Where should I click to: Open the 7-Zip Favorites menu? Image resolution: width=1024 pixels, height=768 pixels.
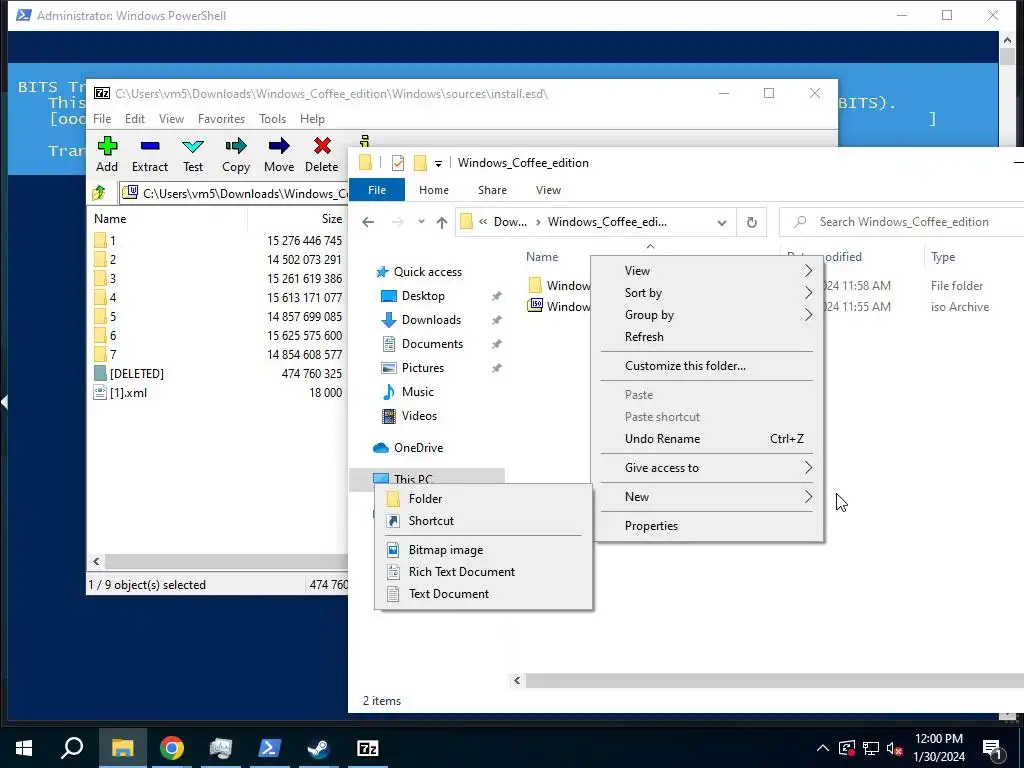[221, 119]
